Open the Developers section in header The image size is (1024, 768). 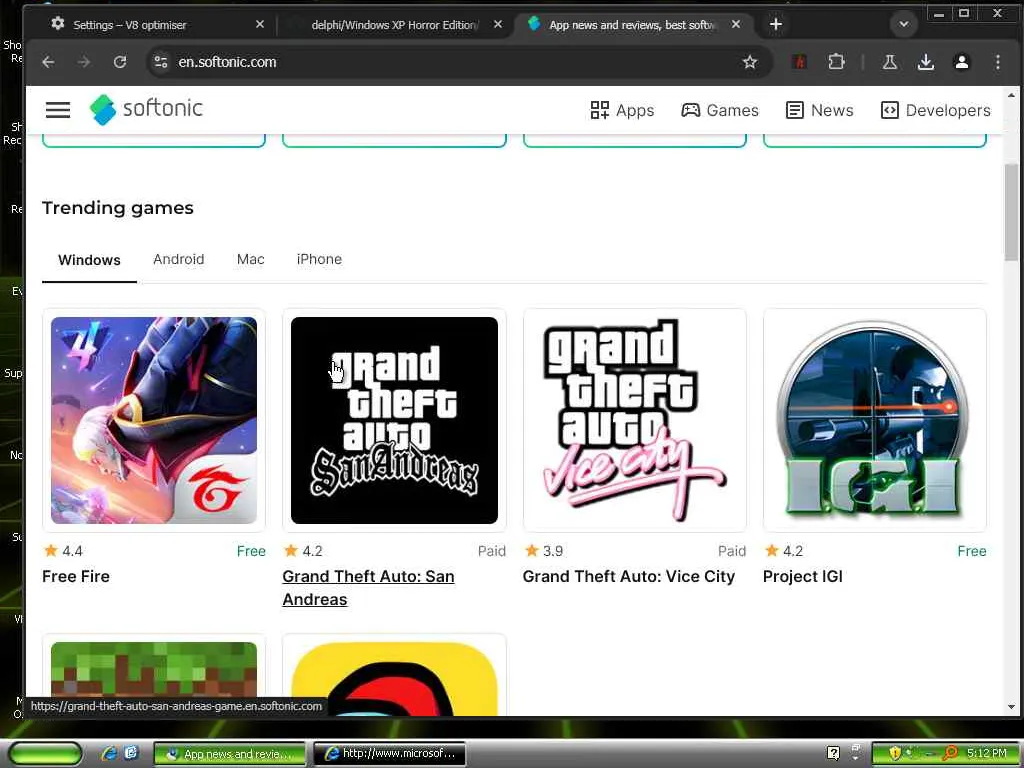click(x=935, y=110)
